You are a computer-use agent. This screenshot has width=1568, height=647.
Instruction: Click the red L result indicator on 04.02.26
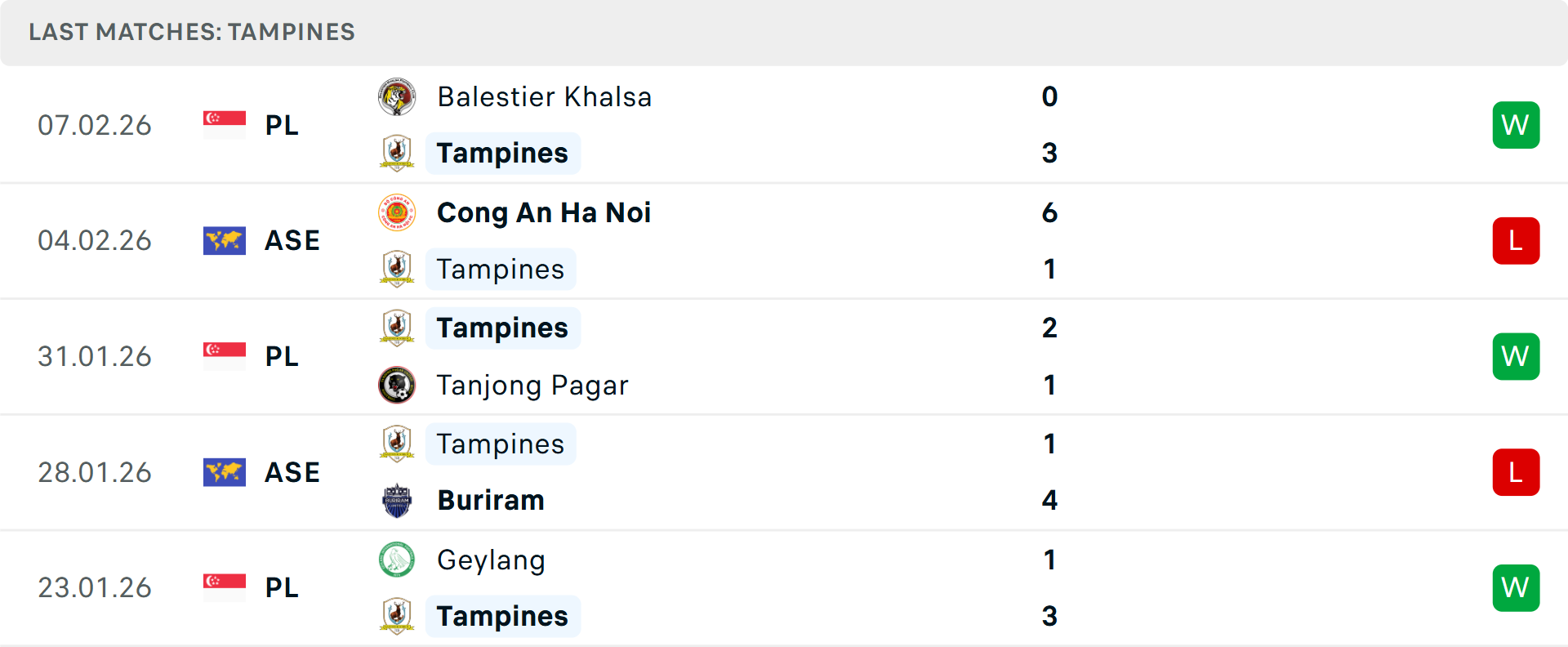click(1516, 240)
